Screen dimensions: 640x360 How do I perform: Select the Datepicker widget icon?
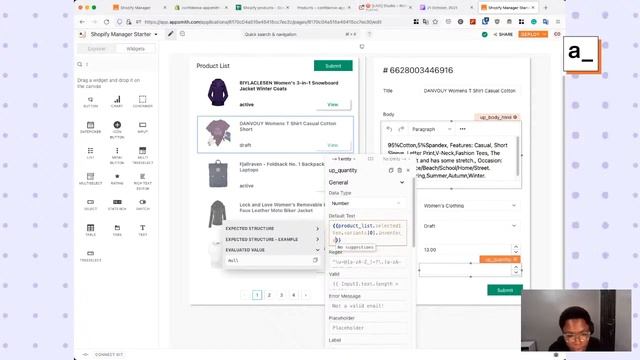91,125
